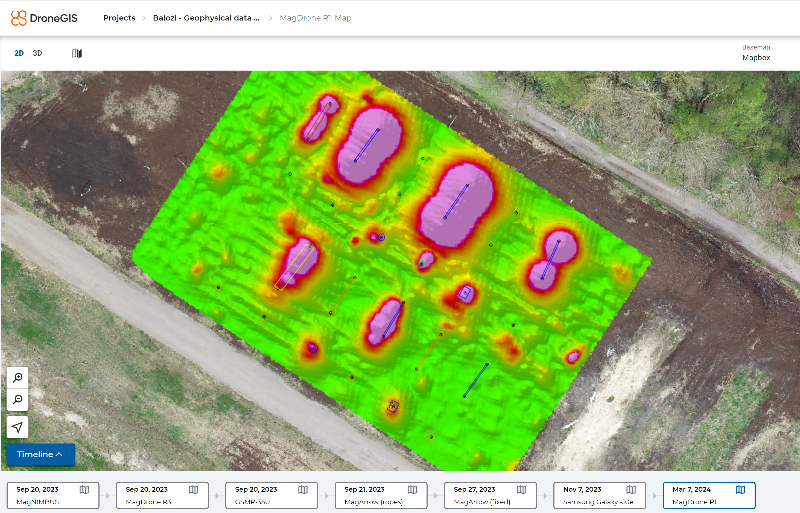Click map icon on Sep 21, 2023 card
The width and height of the screenshot is (800, 513).
412,490
